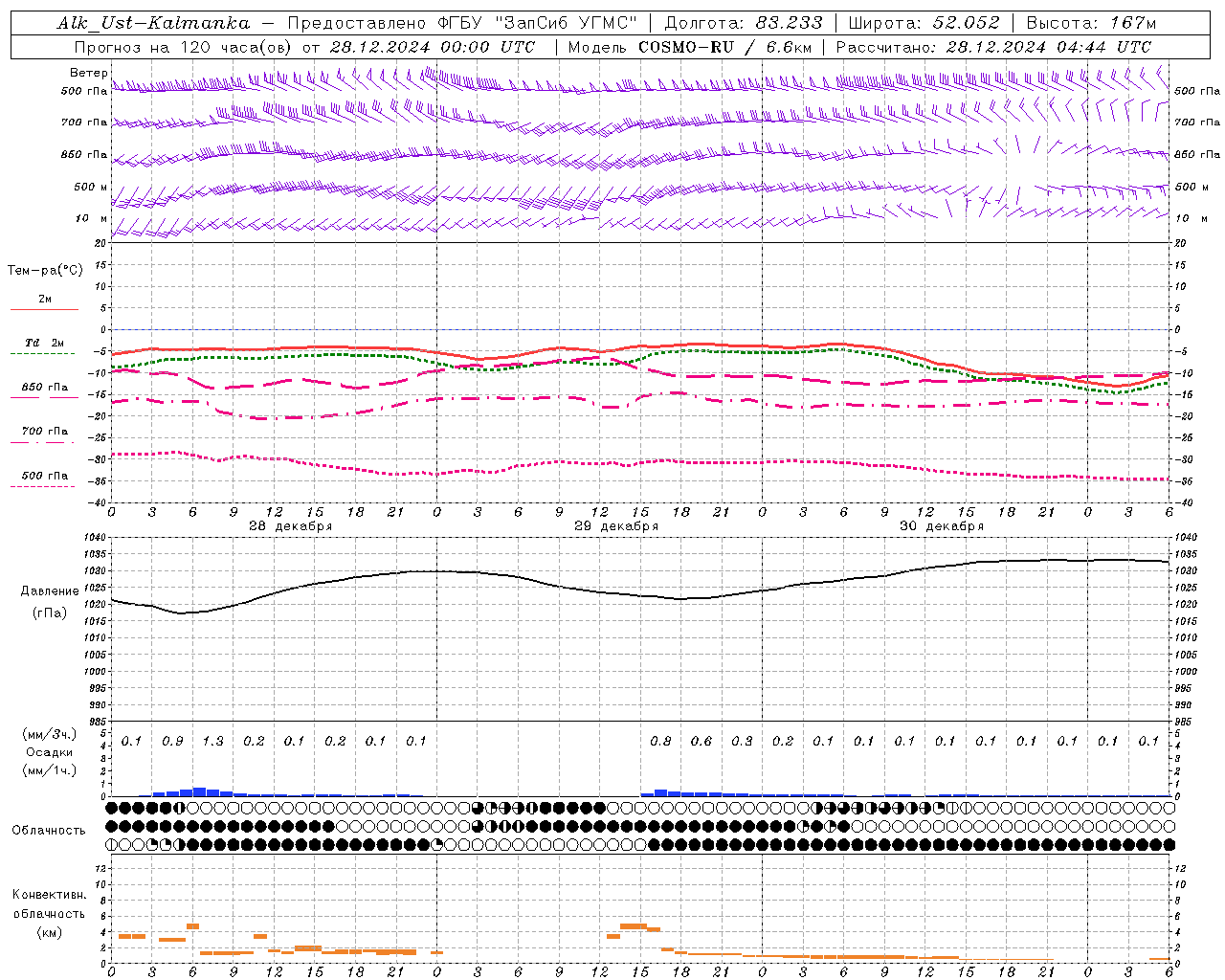Click the '(мм/3ч.)' precipitation unit label
The image size is (1225, 980).
(x=49, y=734)
